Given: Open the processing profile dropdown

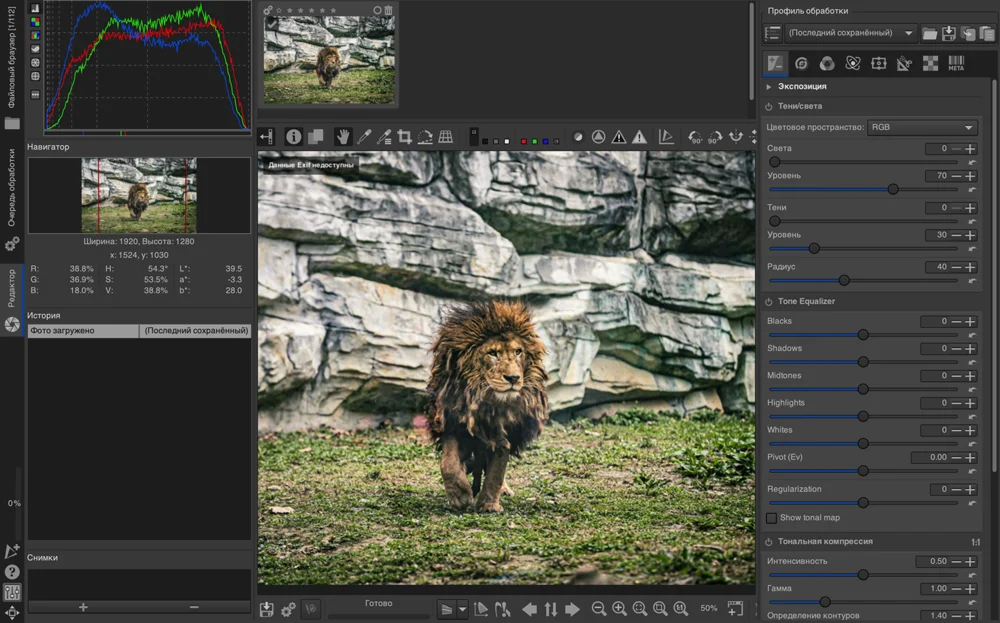Looking at the screenshot, I should pyautogui.click(x=849, y=33).
